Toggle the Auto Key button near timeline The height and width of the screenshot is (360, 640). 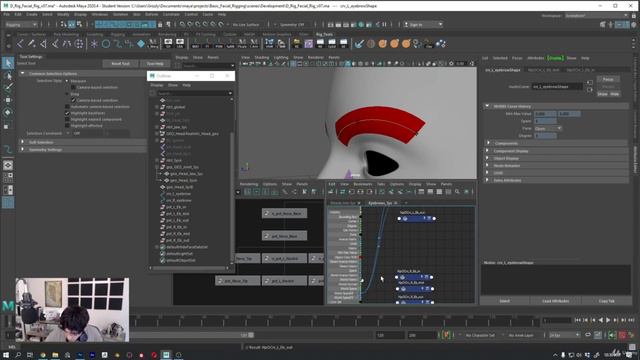coord(622,335)
